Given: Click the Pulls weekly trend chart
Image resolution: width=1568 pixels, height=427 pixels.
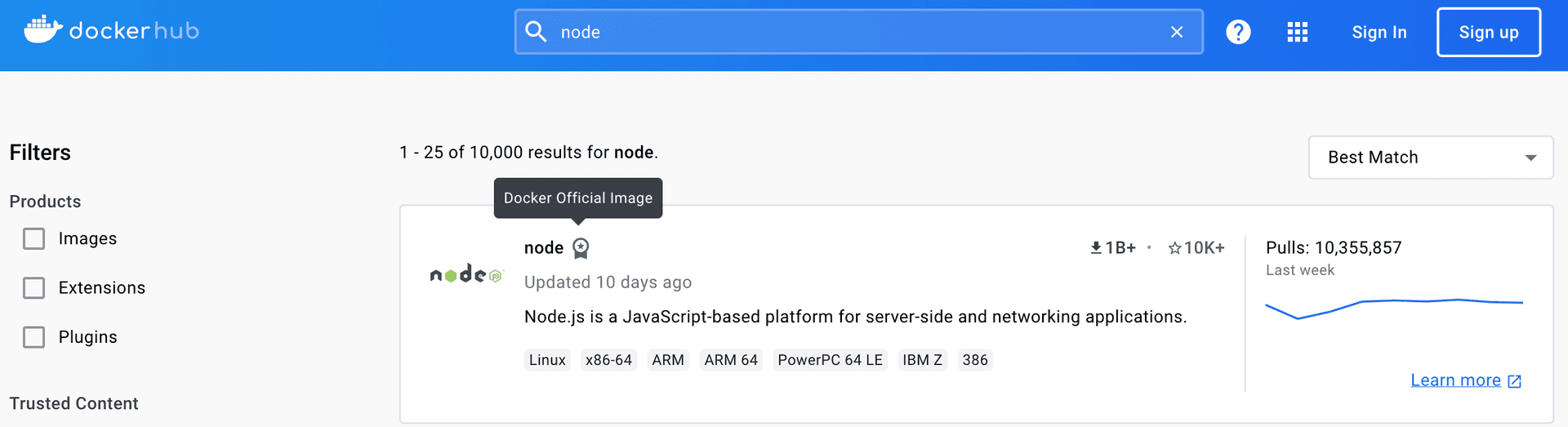Looking at the screenshot, I should [1394, 308].
